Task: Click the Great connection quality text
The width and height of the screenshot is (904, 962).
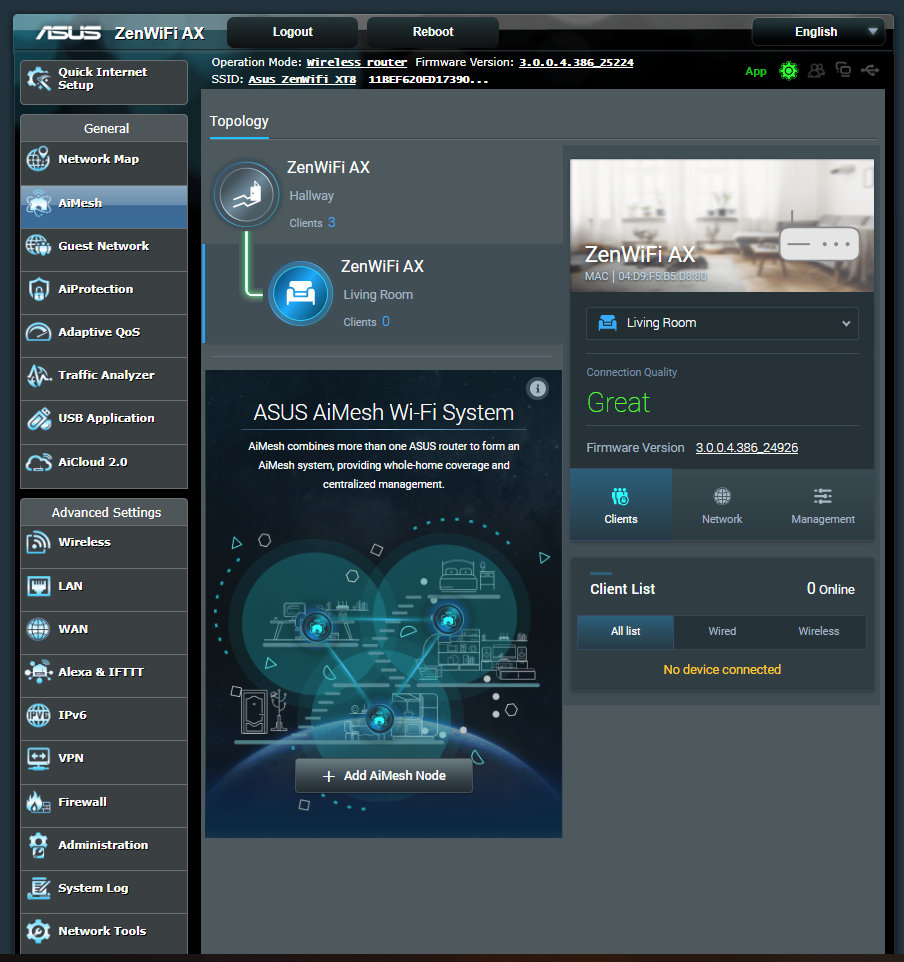Action: tap(618, 403)
